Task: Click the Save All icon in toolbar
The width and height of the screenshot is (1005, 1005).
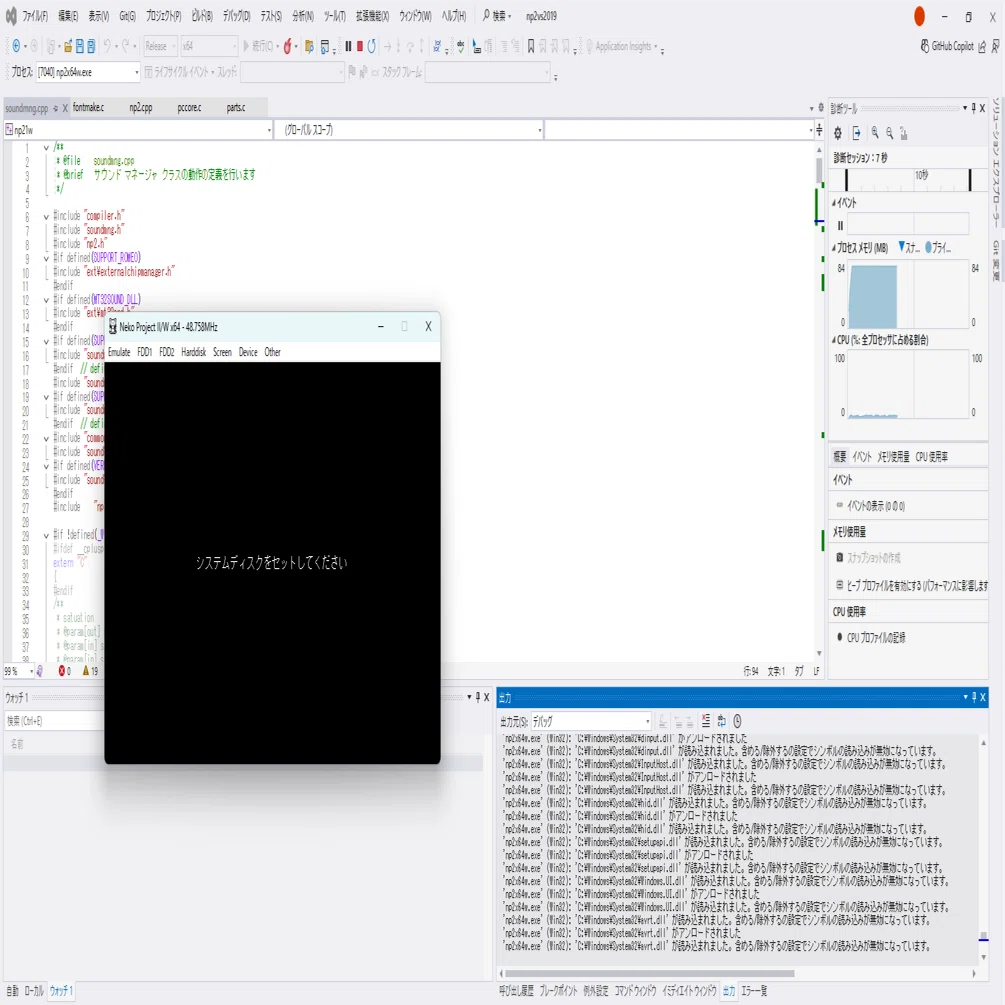Action: coord(91,46)
